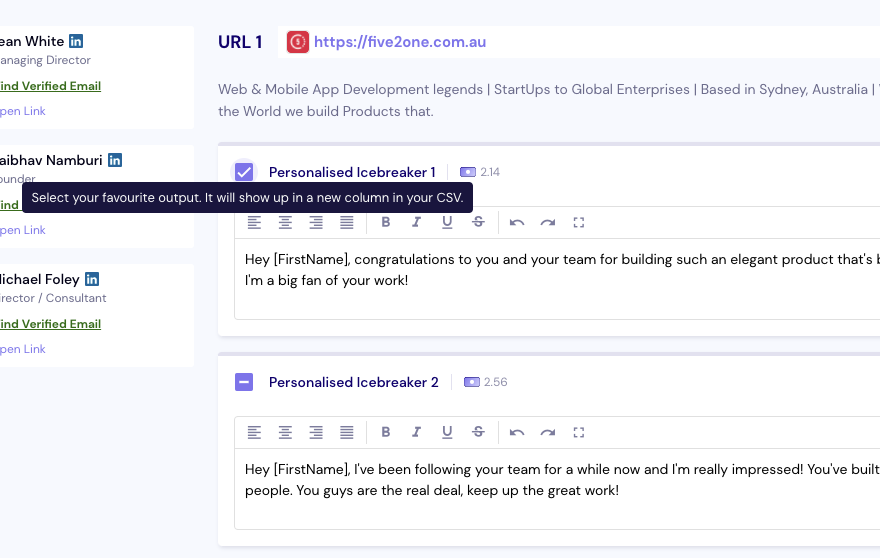Open fullscreen for Icebreaker 2 editor
880x558 pixels.
579,432
